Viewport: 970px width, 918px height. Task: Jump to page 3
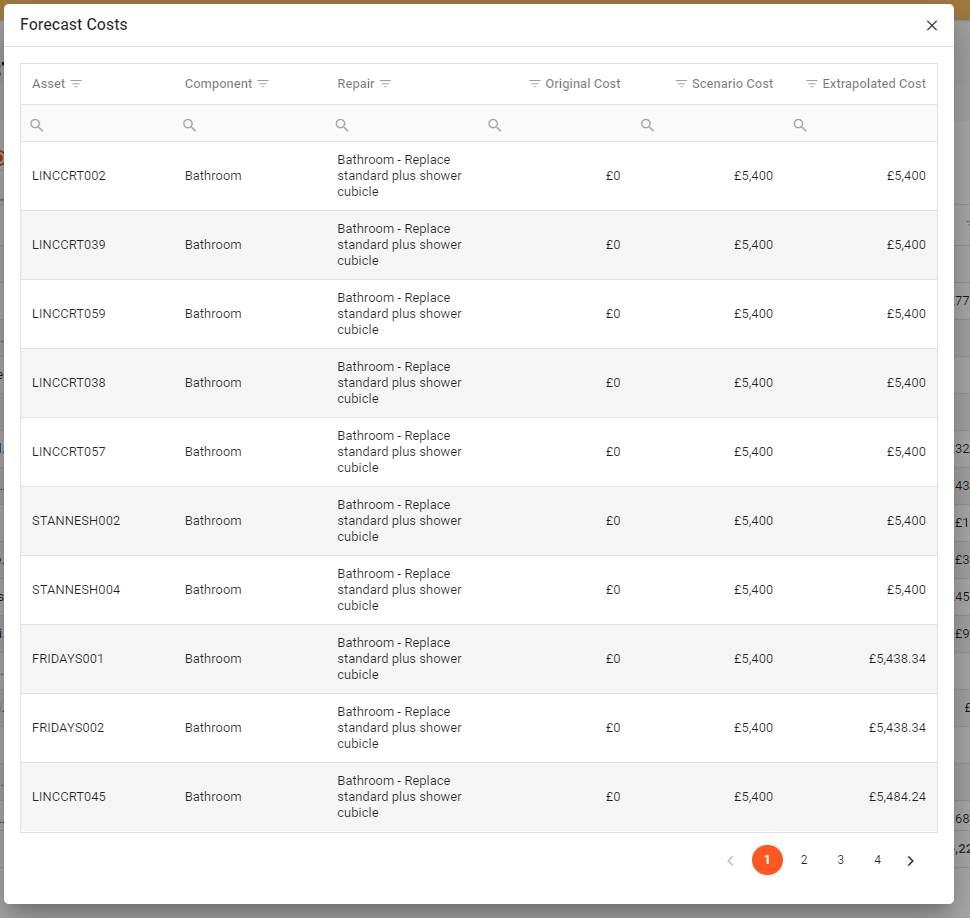(x=841, y=860)
